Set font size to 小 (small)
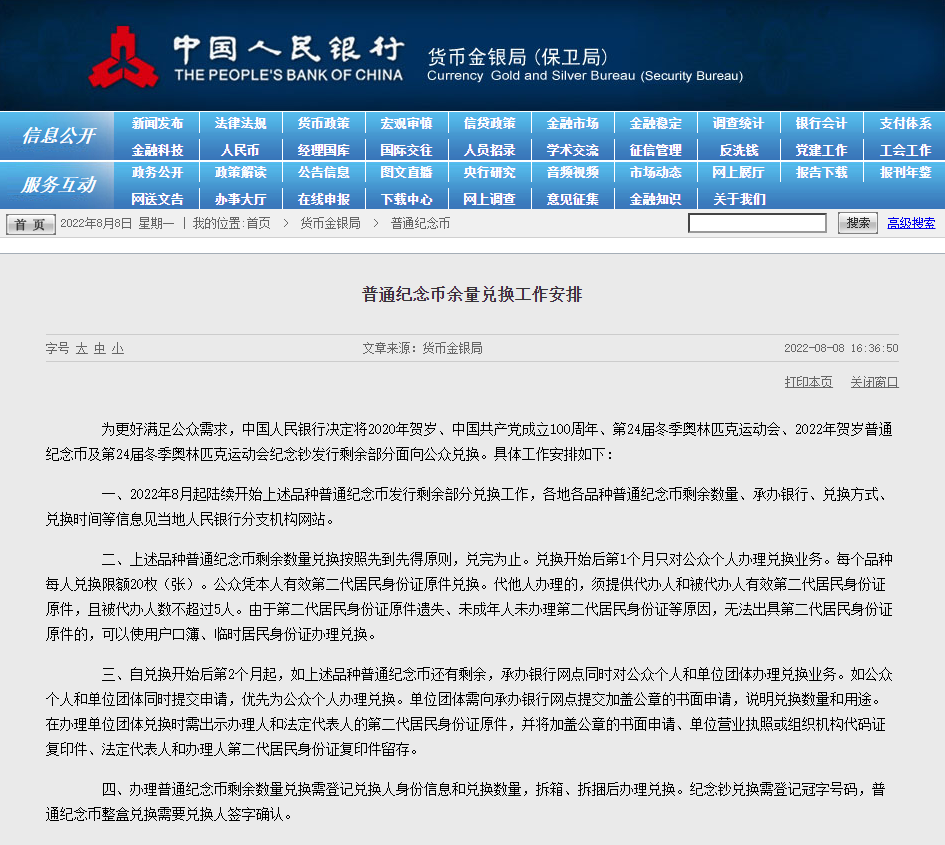Viewport: 945px width, 845px height. click(118, 348)
